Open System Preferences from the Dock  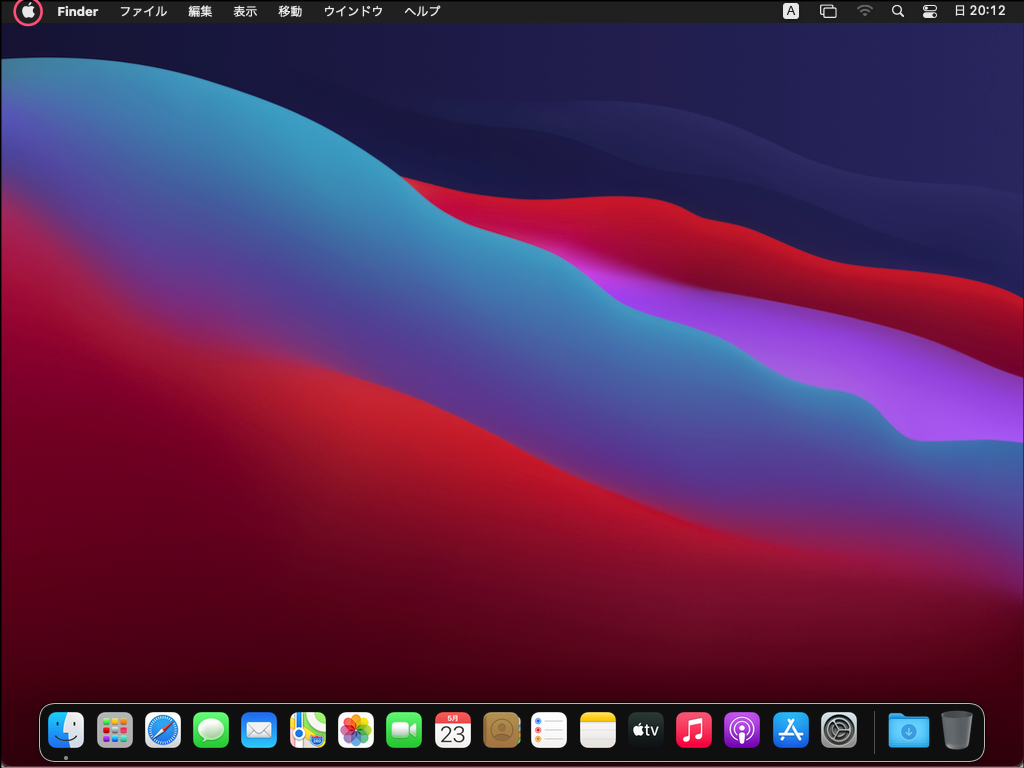[839, 729]
